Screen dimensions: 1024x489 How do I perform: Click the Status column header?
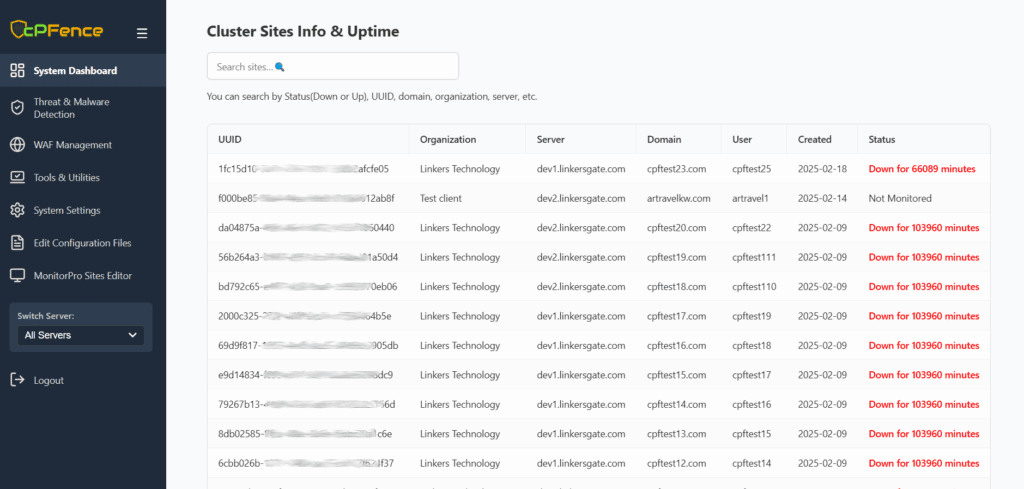click(881, 140)
